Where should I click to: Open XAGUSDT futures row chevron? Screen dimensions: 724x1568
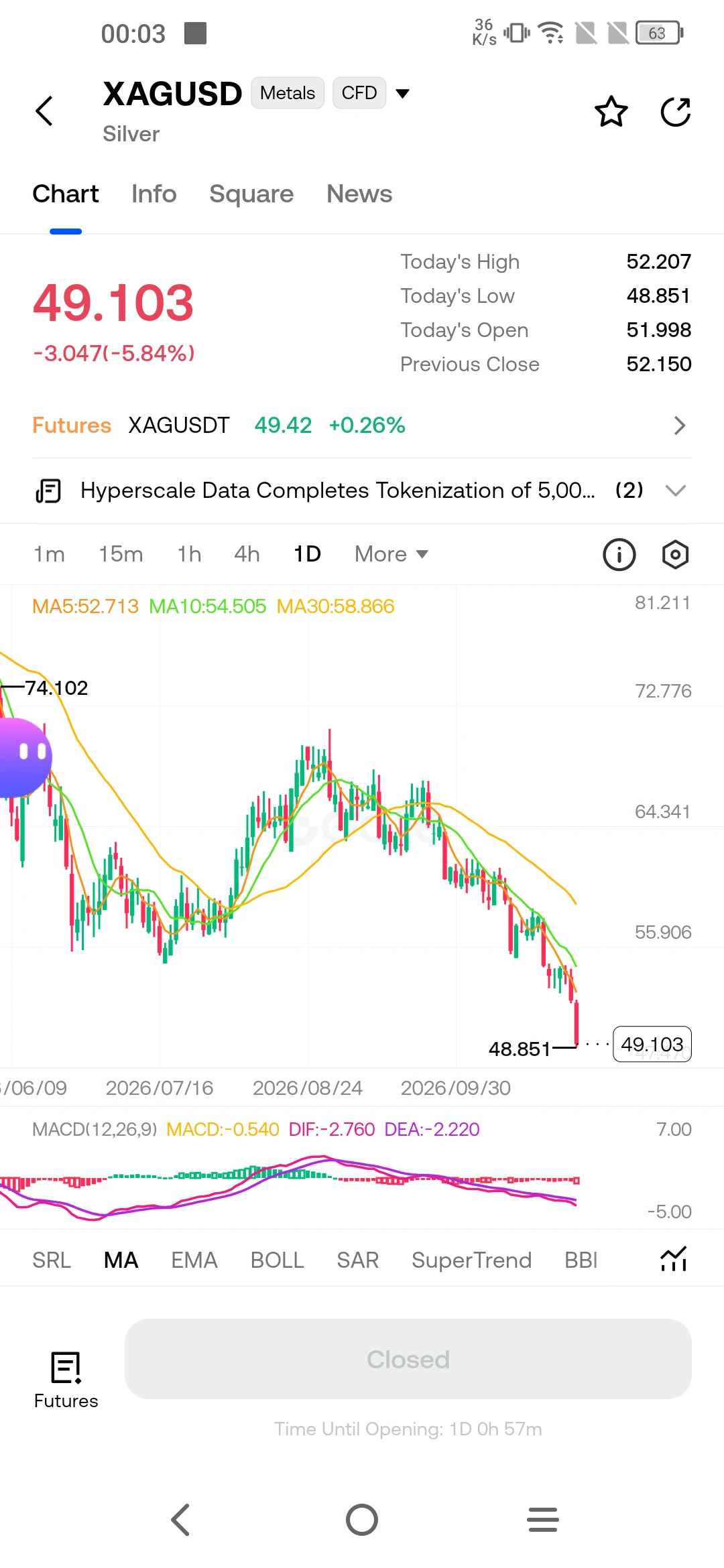click(680, 426)
